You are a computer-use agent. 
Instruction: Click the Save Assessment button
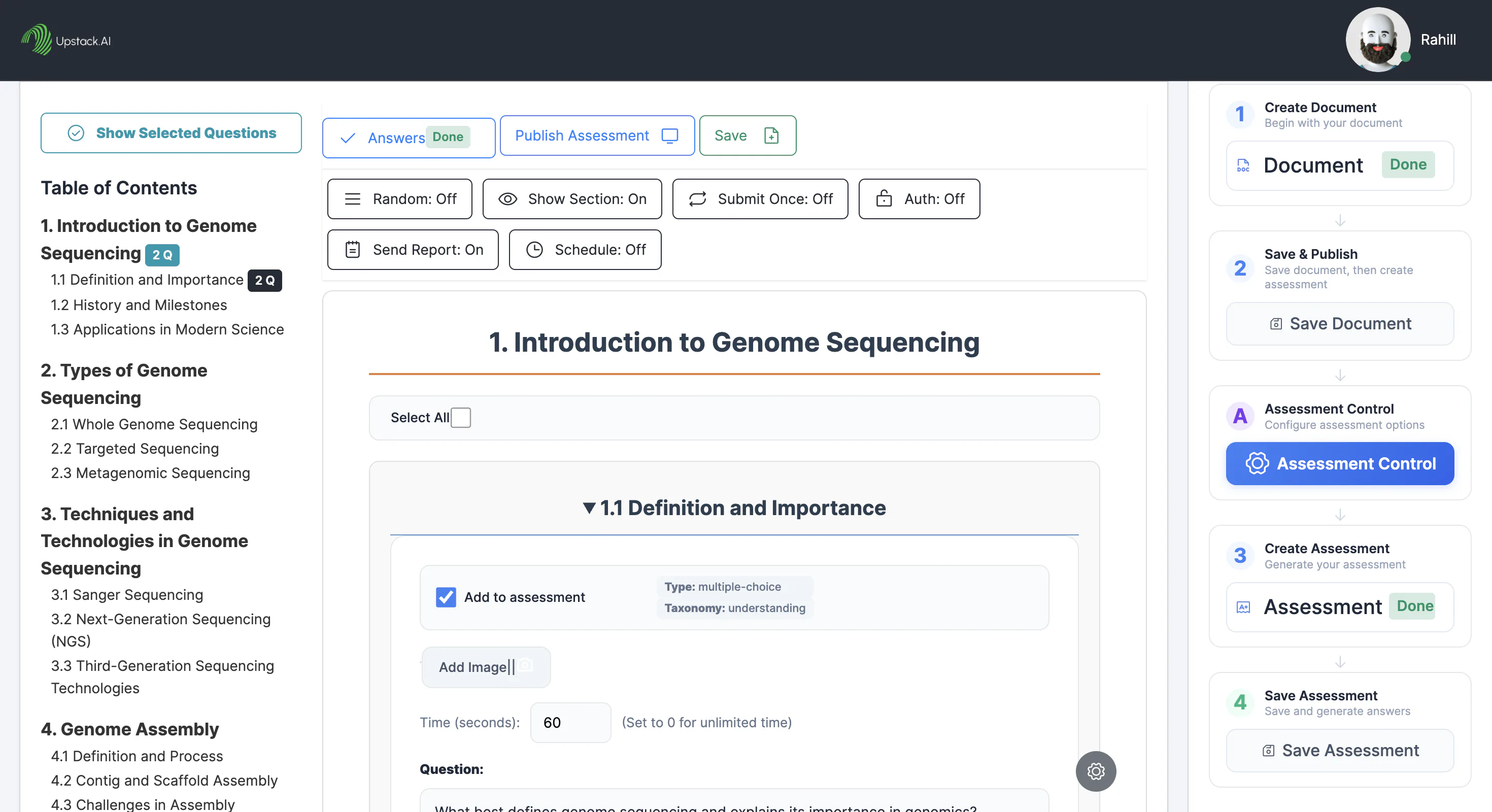[x=1340, y=751]
